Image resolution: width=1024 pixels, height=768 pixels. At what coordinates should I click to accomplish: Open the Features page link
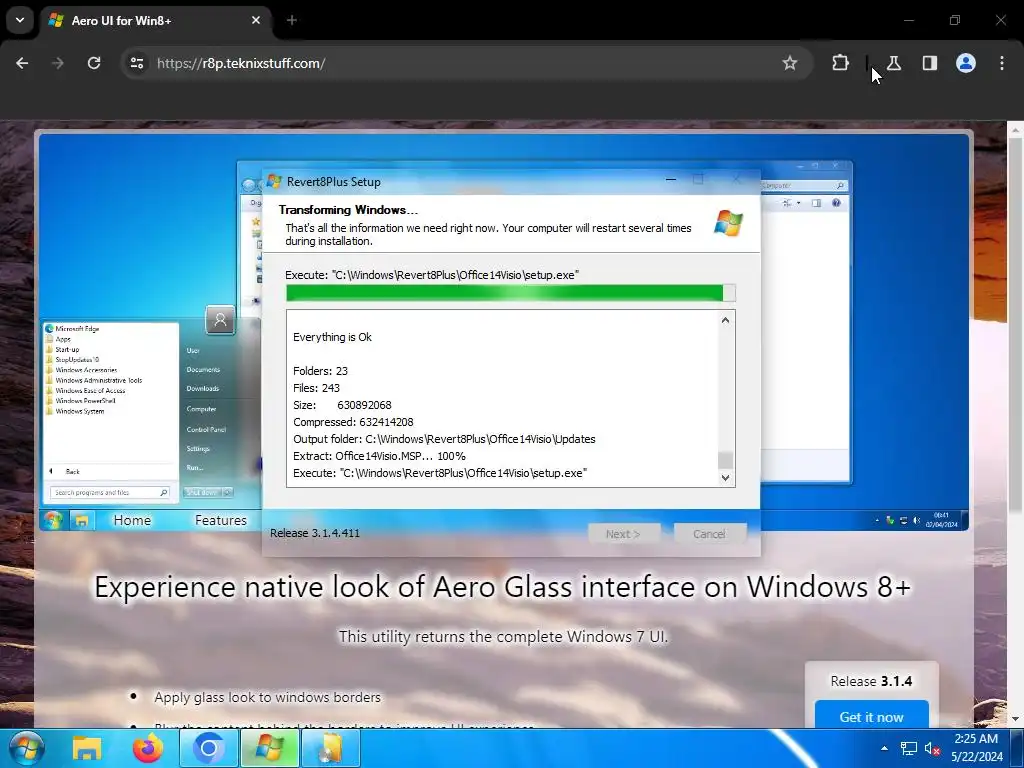[x=221, y=520]
